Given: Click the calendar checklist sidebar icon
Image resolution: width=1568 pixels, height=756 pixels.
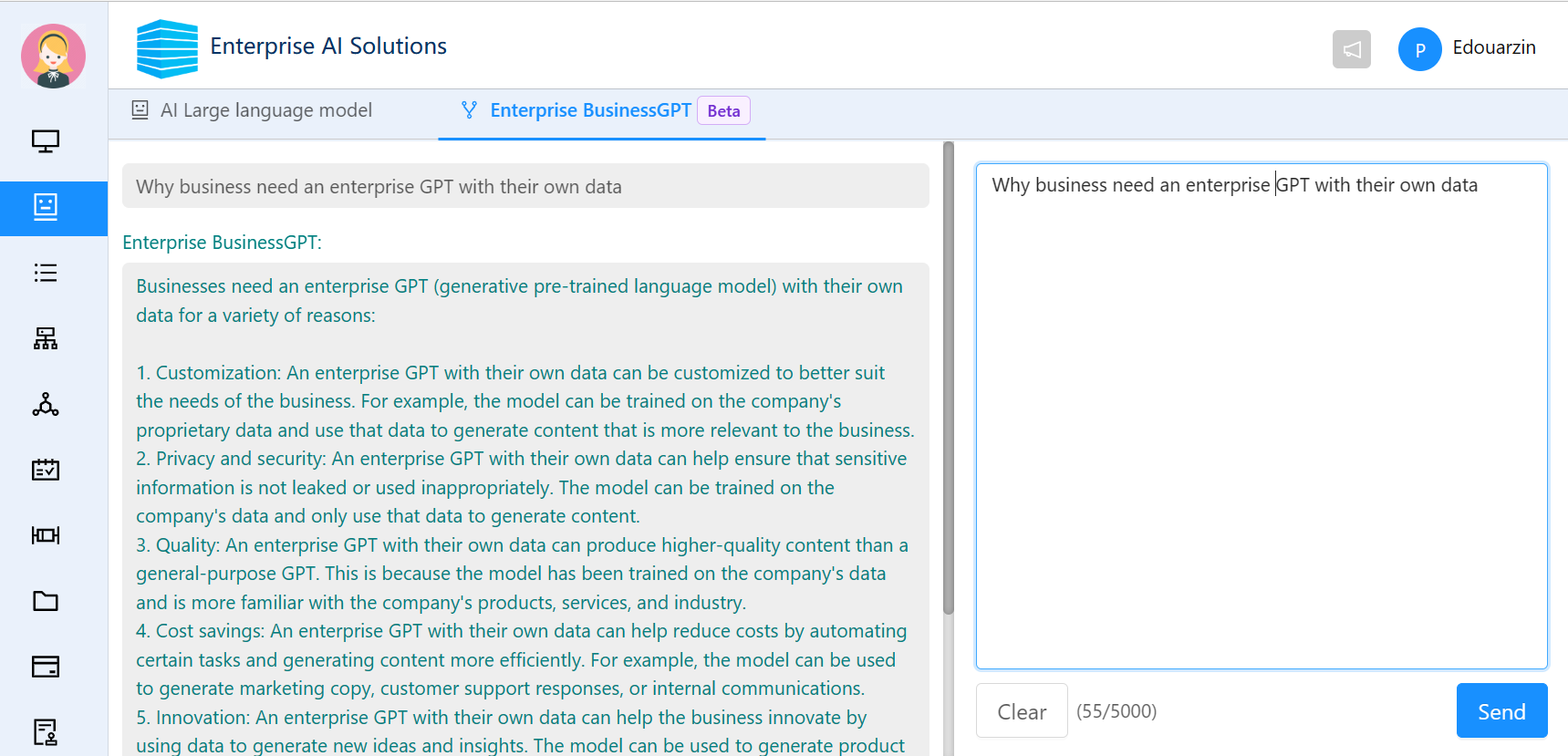Looking at the screenshot, I should tap(46, 470).
